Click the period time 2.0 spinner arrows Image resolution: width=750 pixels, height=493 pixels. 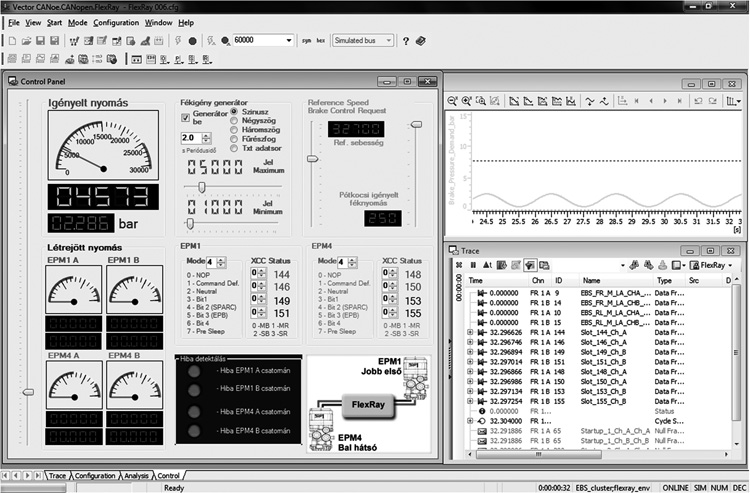point(206,138)
